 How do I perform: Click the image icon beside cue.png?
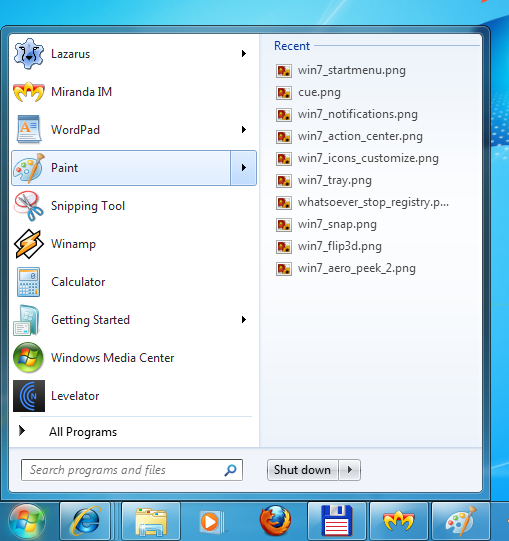[284, 92]
